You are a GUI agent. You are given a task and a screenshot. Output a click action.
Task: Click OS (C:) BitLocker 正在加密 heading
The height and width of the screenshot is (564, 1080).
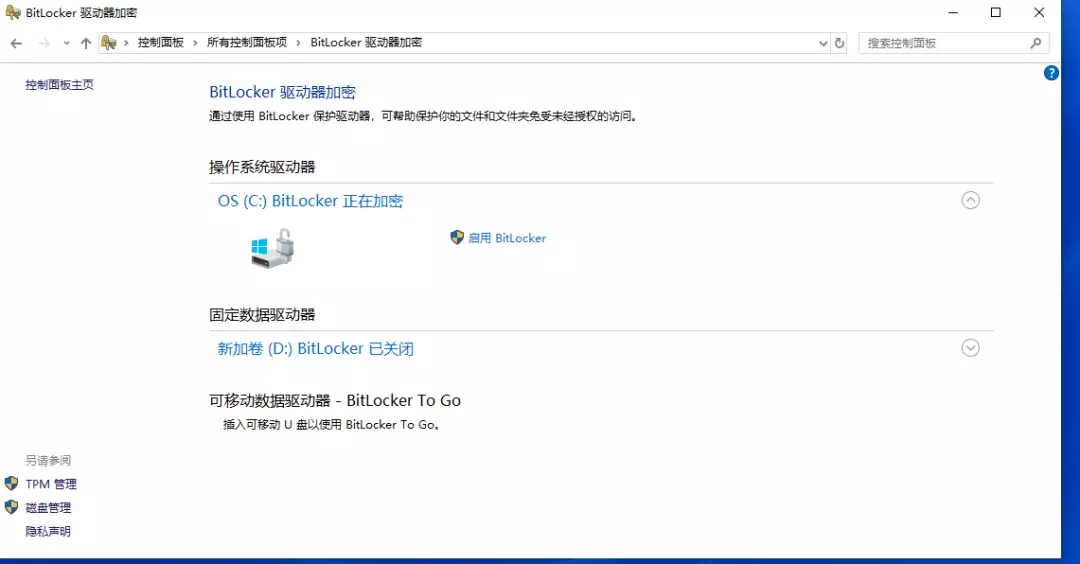[x=310, y=201]
